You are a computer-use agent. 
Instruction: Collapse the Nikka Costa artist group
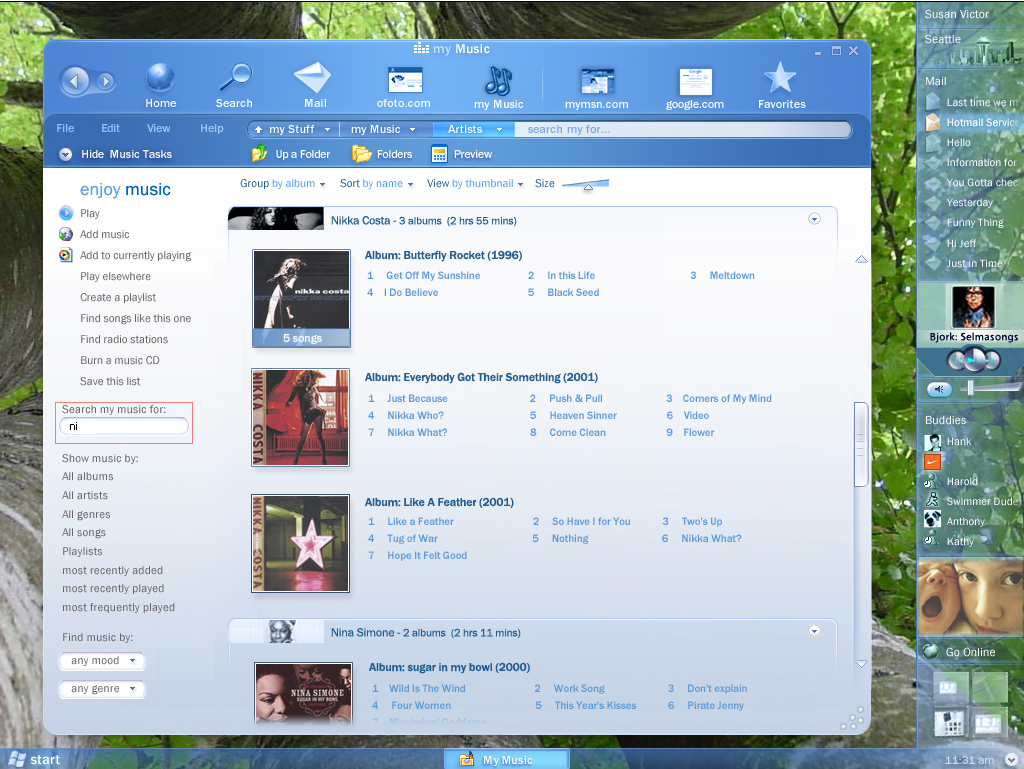click(814, 219)
